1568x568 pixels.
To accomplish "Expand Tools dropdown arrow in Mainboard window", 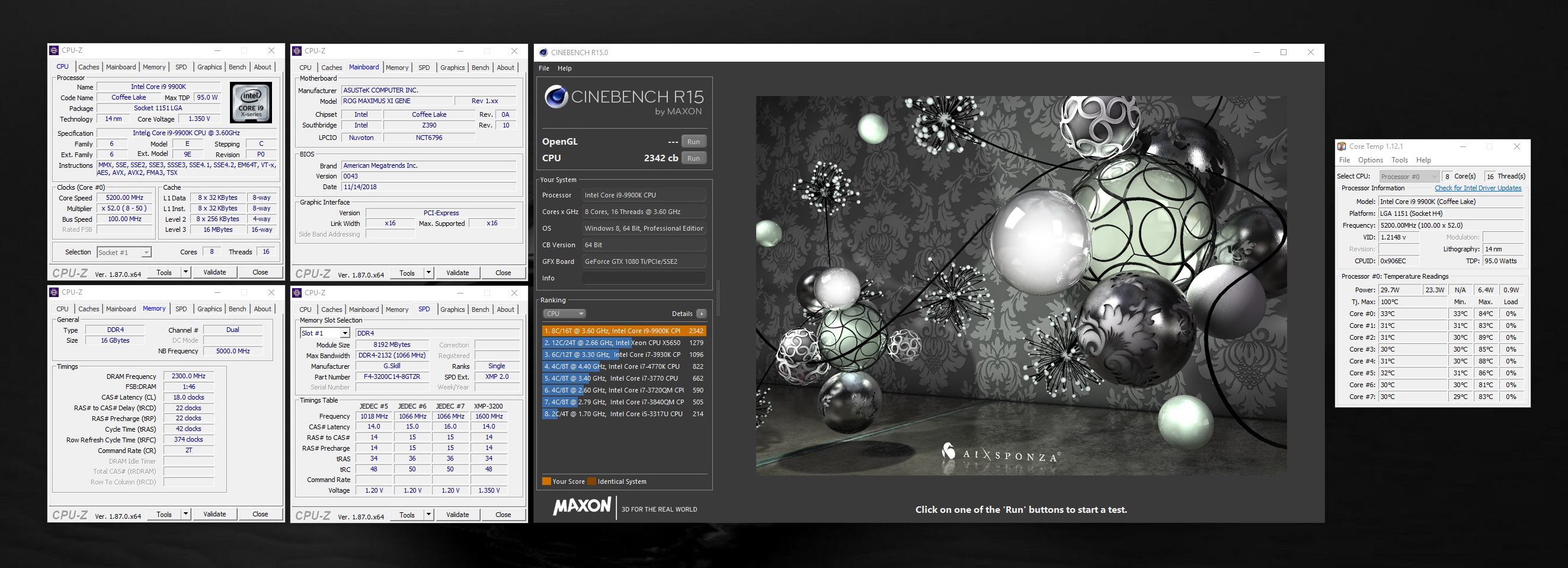I will (x=428, y=273).
